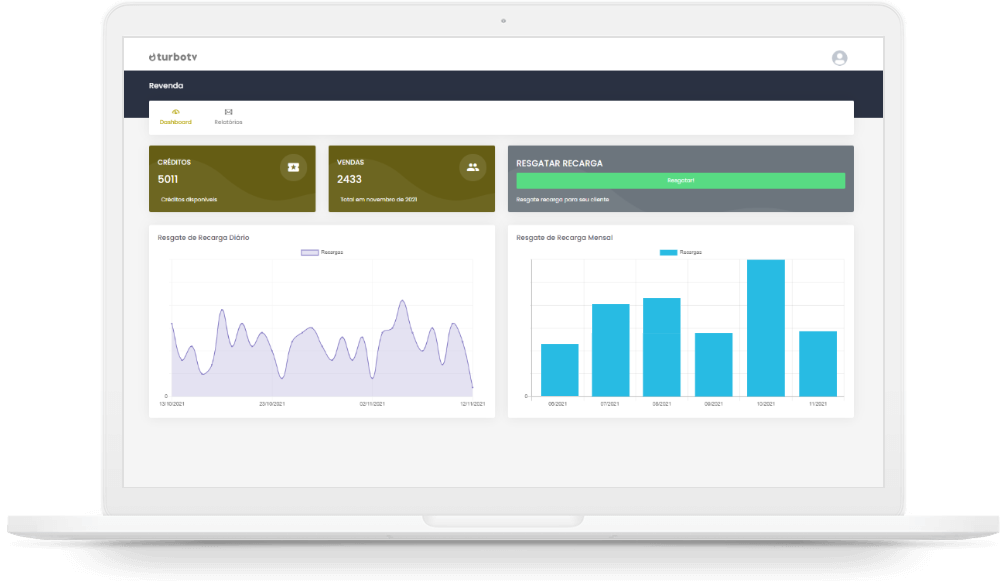Click the purple legend swatch in daily chart
The width and height of the screenshot is (1008, 581).
point(310,252)
